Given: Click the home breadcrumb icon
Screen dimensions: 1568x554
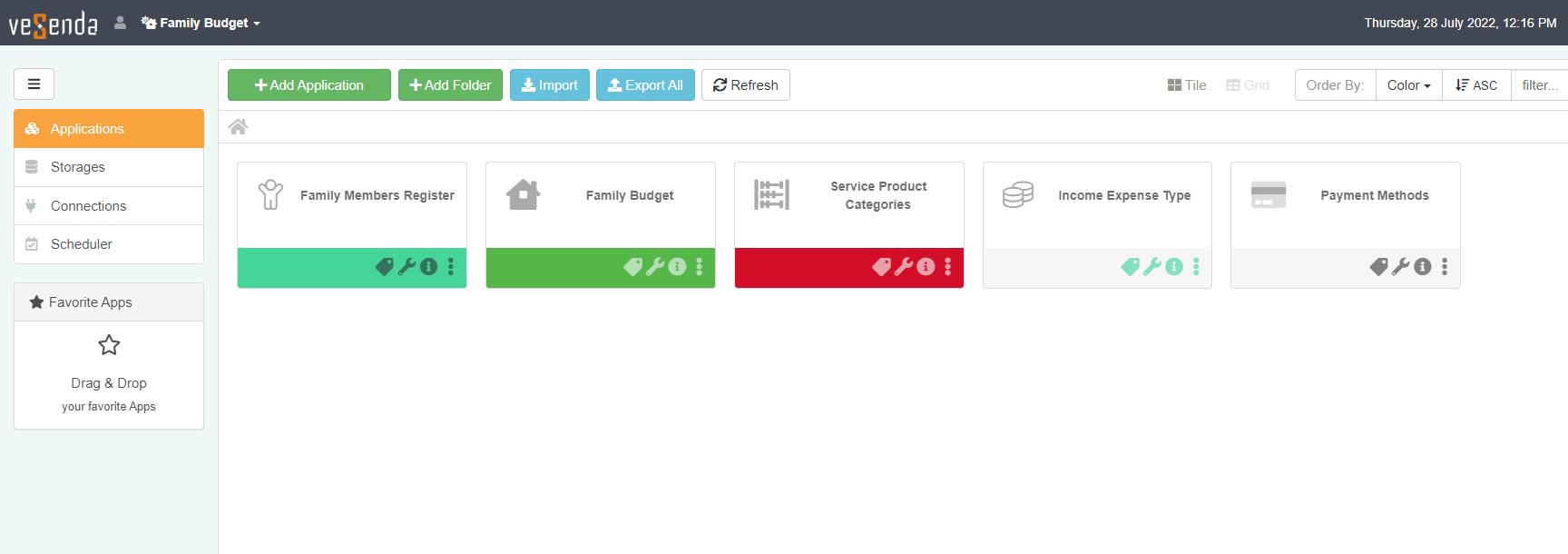Looking at the screenshot, I should coord(238,127).
